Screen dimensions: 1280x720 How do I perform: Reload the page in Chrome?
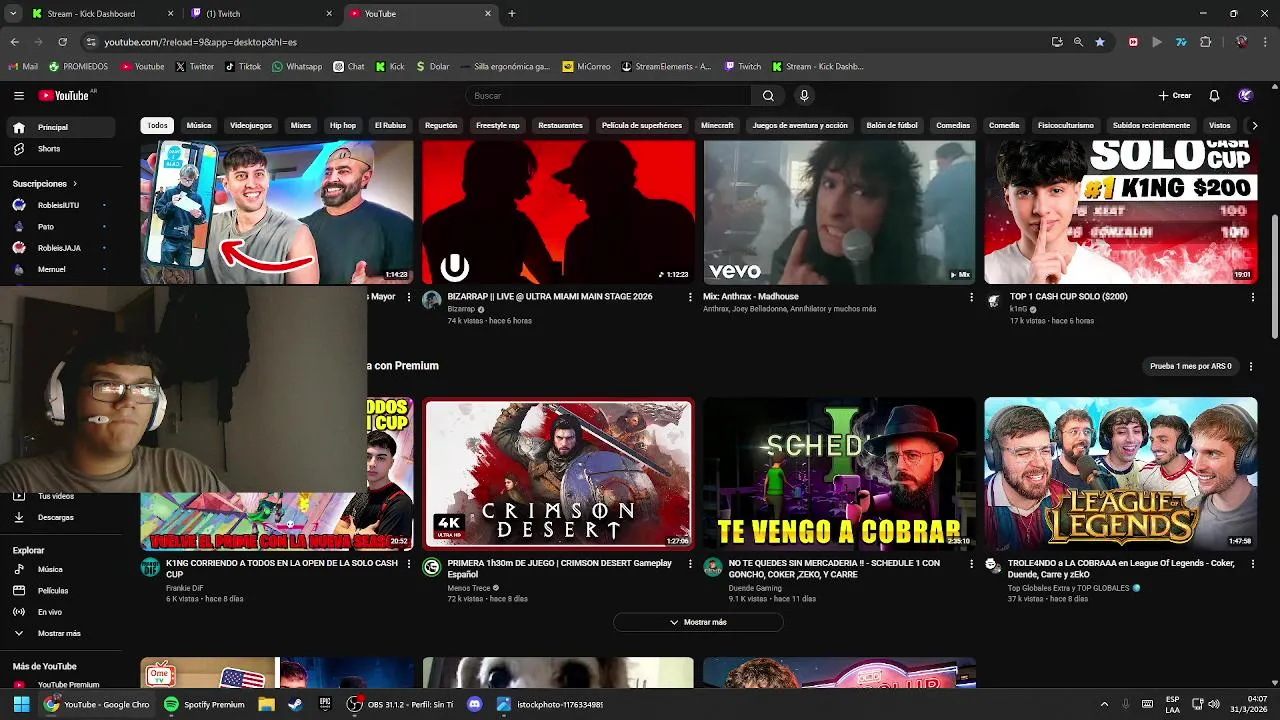point(62,42)
